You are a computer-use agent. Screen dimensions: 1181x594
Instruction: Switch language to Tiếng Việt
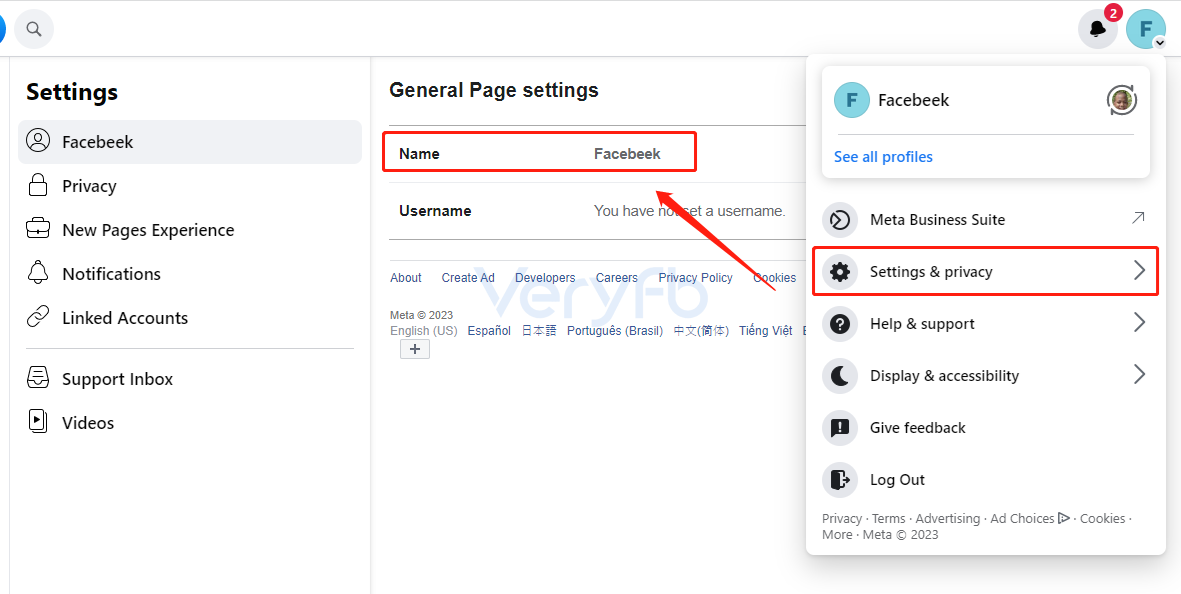tap(765, 331)
